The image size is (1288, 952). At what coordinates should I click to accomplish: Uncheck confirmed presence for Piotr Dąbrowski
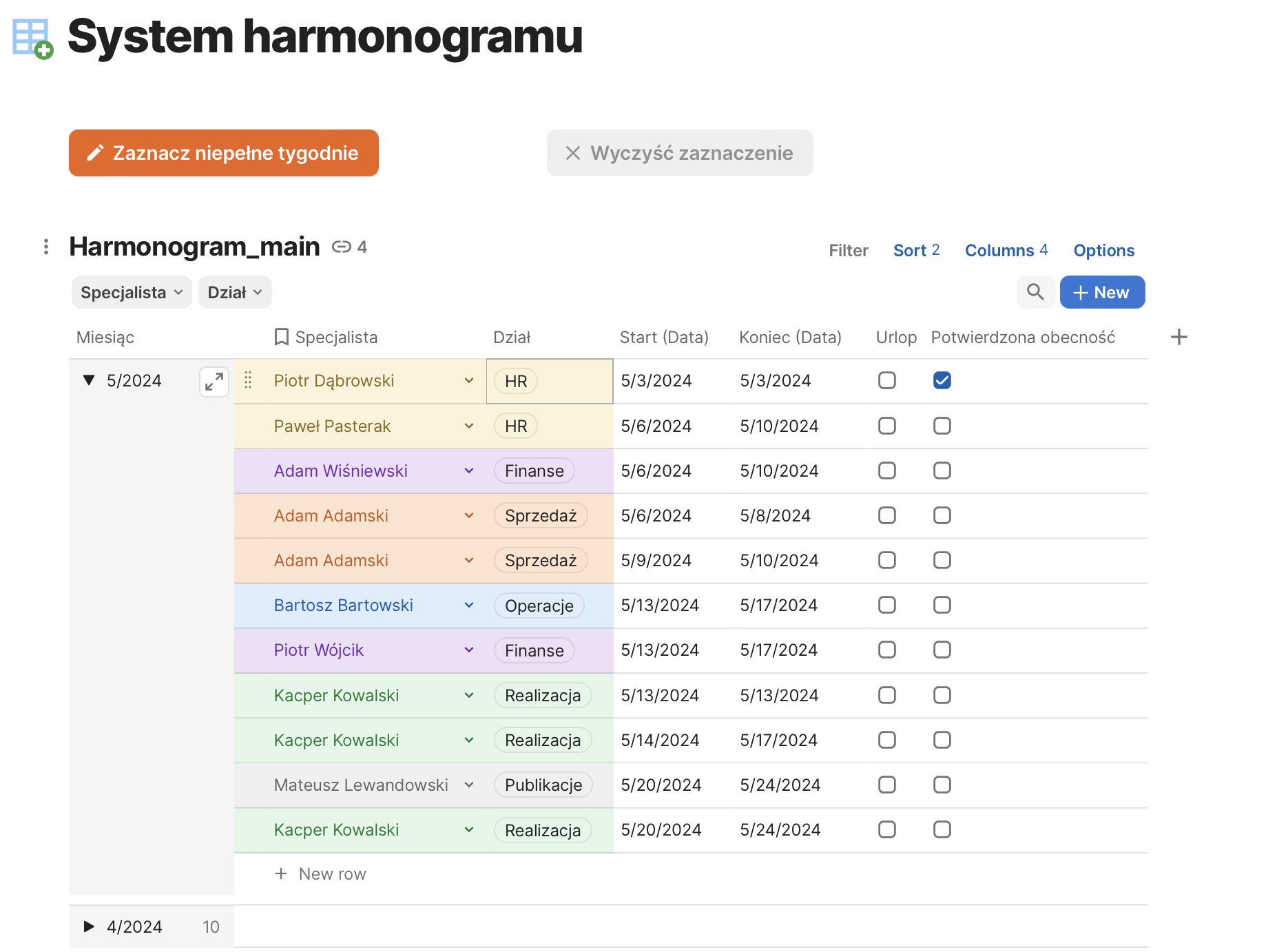tap(942, 380)
